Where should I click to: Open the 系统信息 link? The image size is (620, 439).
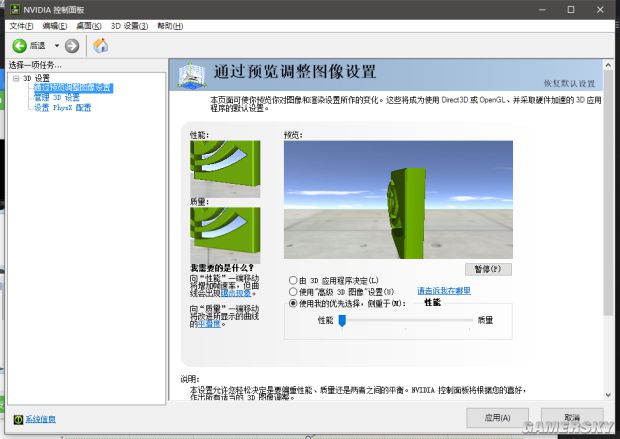tap(40, 418)
